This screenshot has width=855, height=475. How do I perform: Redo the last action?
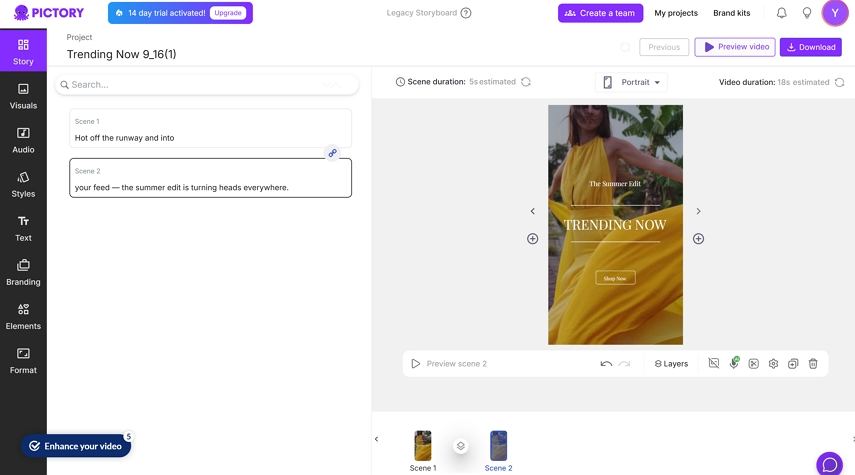[624, 364]
